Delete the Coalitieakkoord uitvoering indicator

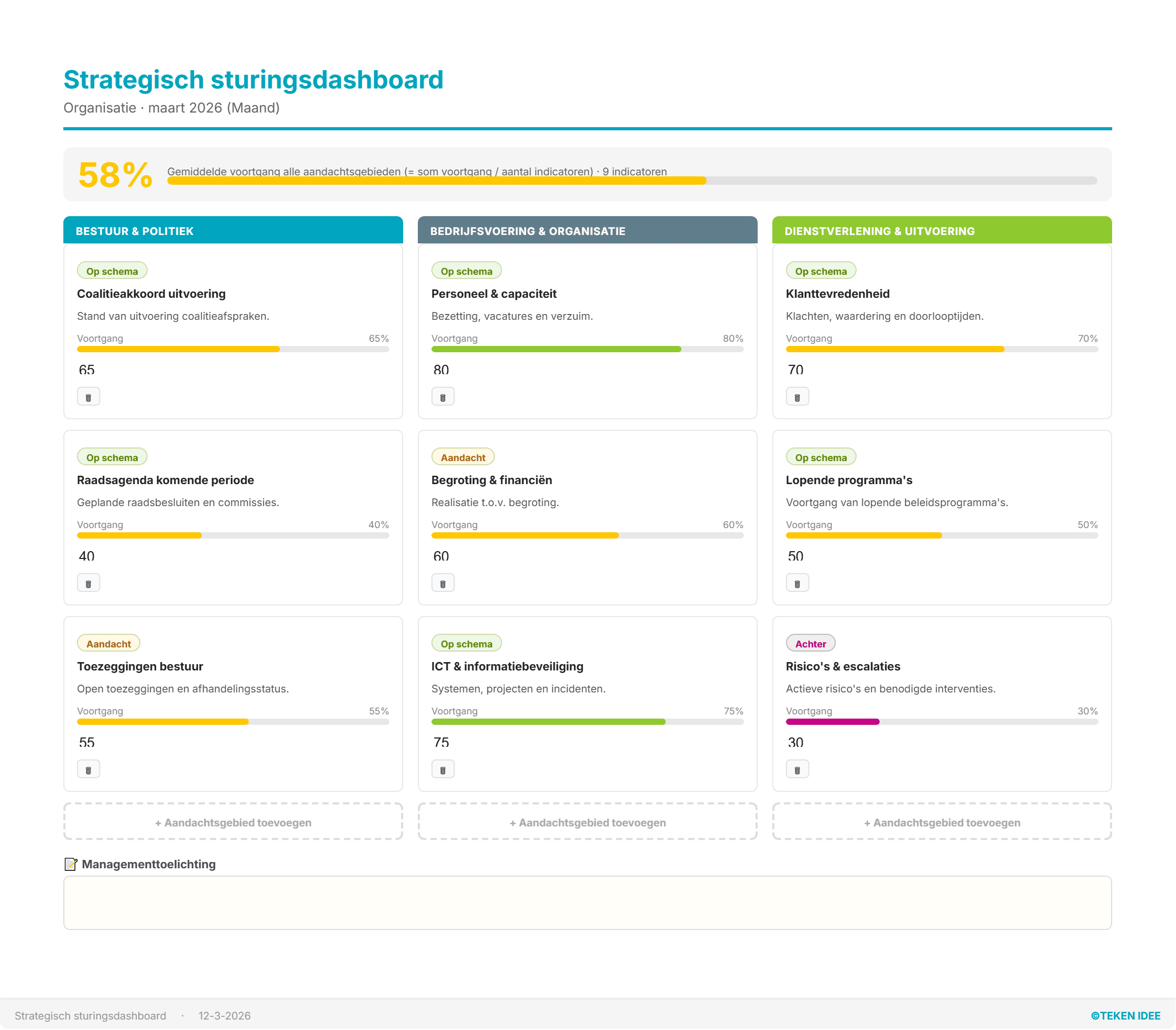pyautogui.click(x=88, y=396)
